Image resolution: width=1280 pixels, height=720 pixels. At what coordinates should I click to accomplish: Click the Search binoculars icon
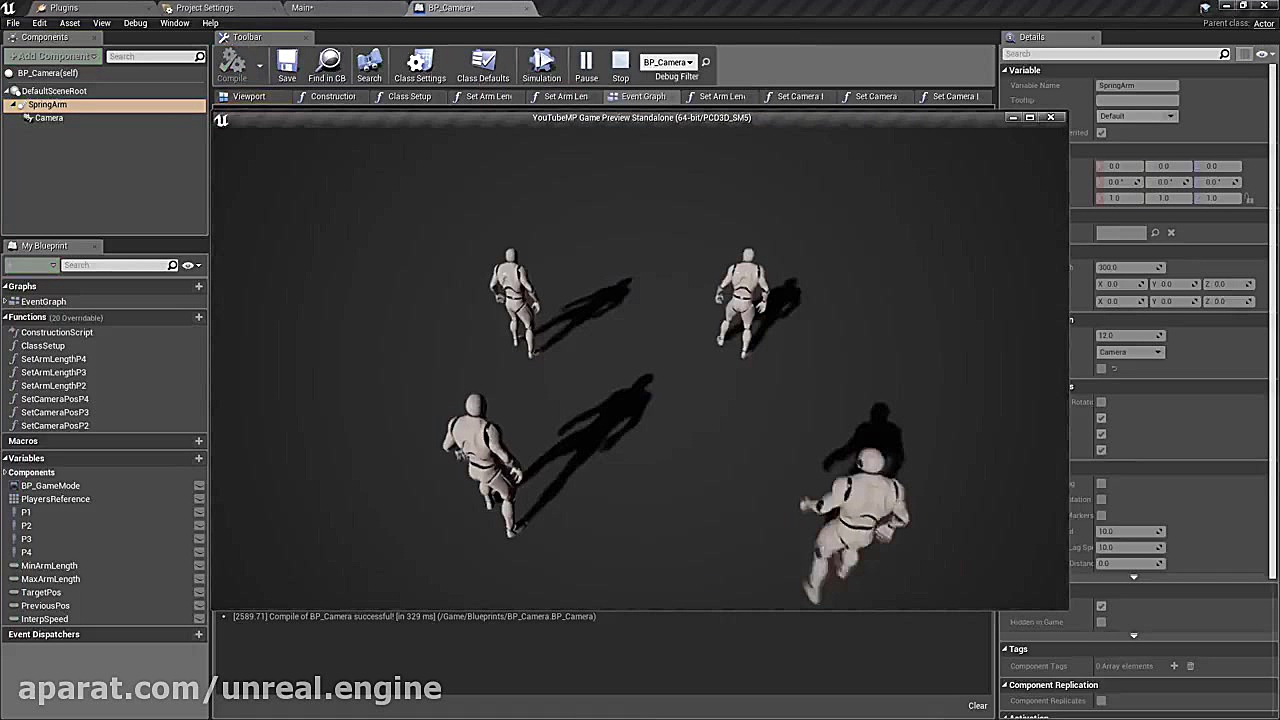click(369, 62)
